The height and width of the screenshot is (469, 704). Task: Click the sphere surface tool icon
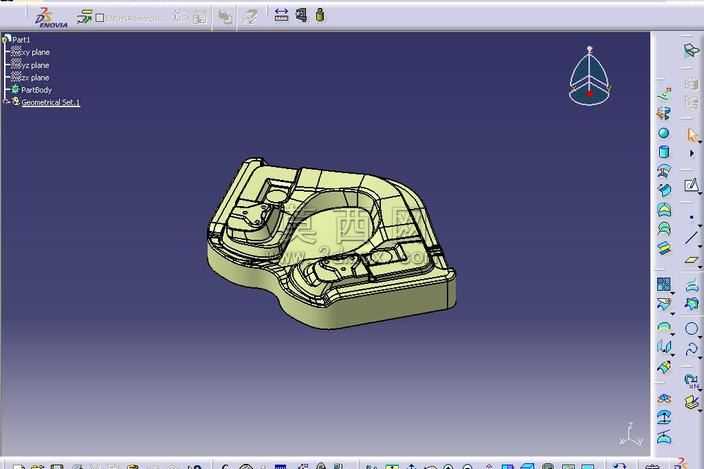[664, 133]
